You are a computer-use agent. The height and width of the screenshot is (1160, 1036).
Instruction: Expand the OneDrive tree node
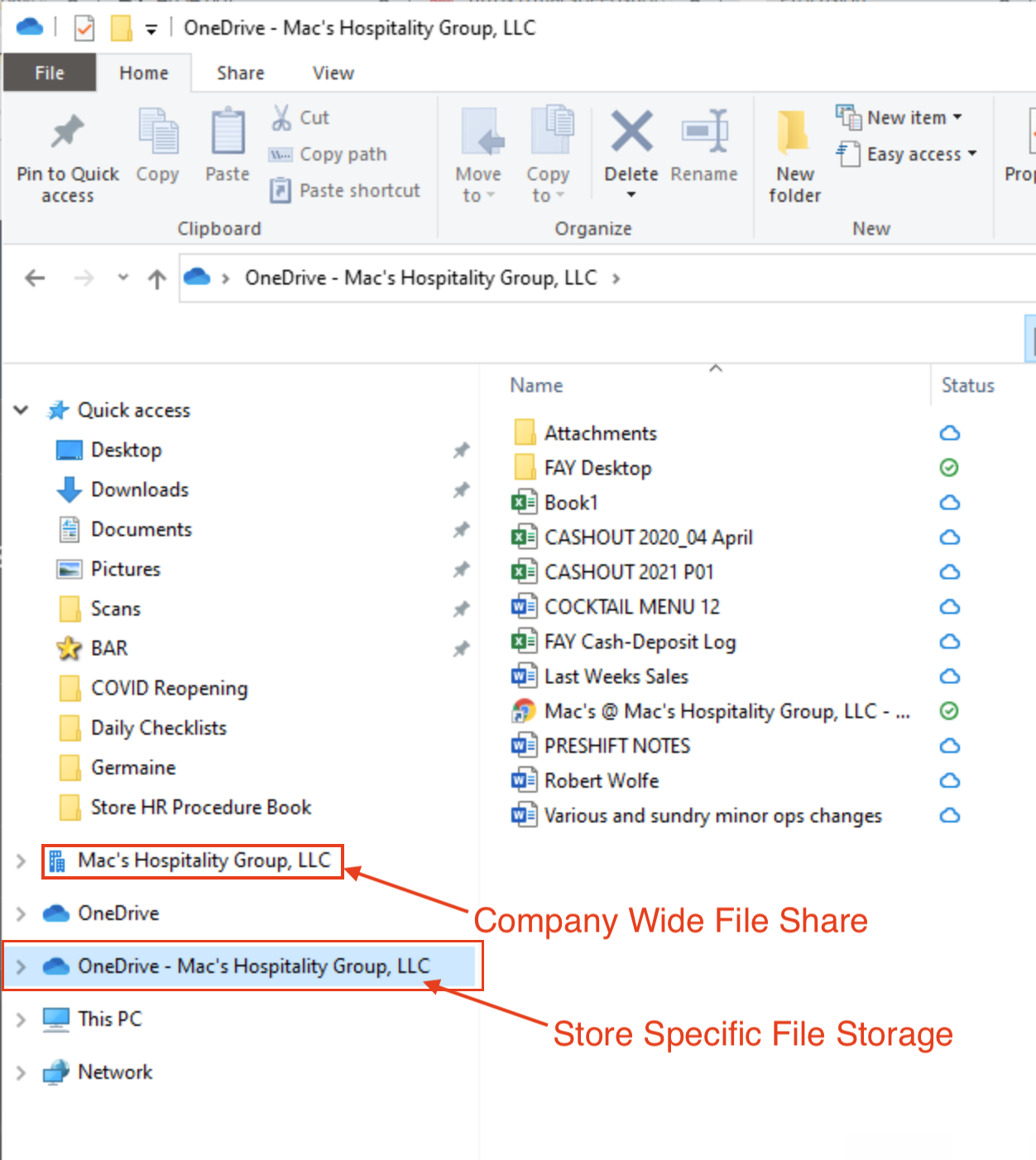click(21, 913)
